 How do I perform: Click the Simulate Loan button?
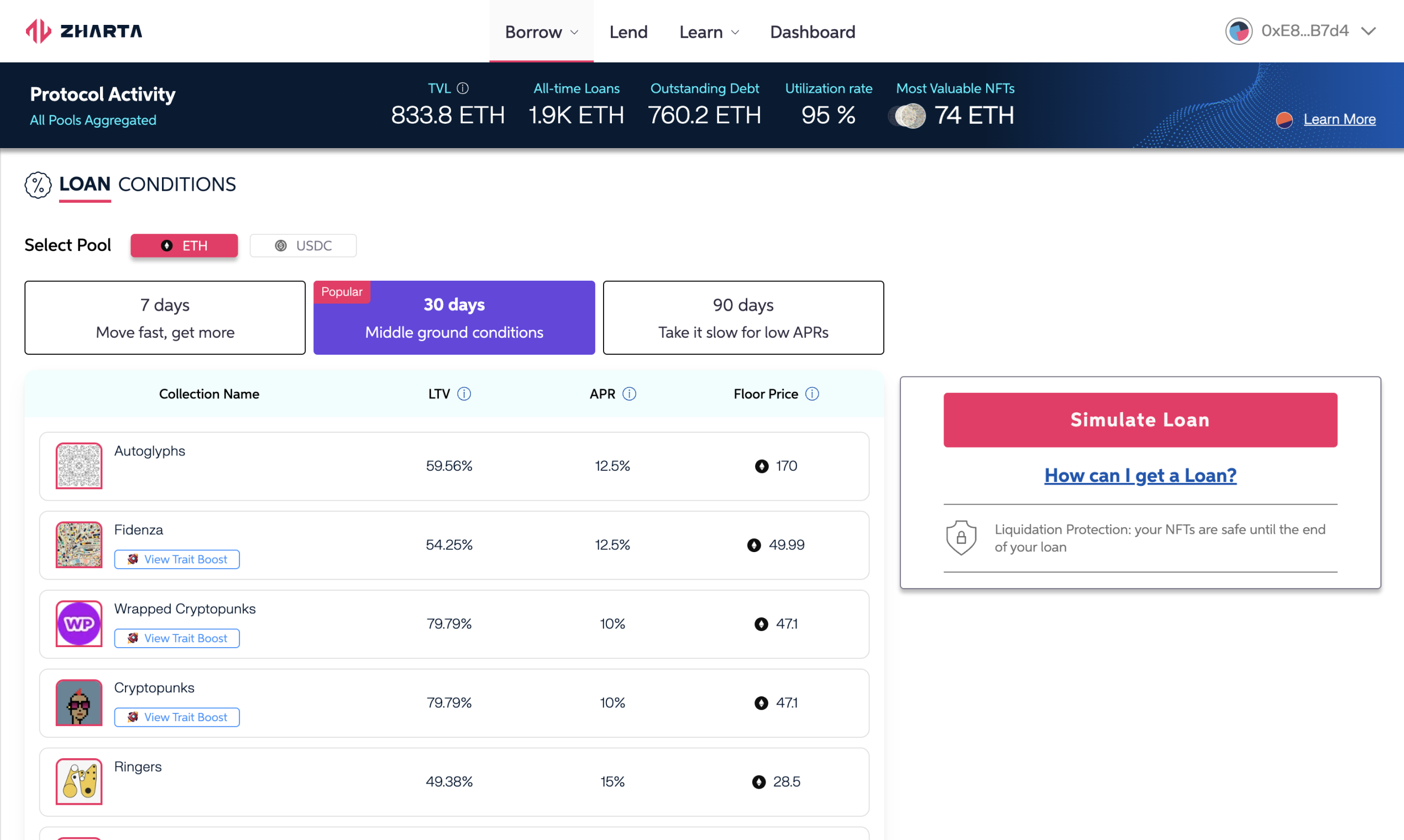pos(1140,420)
